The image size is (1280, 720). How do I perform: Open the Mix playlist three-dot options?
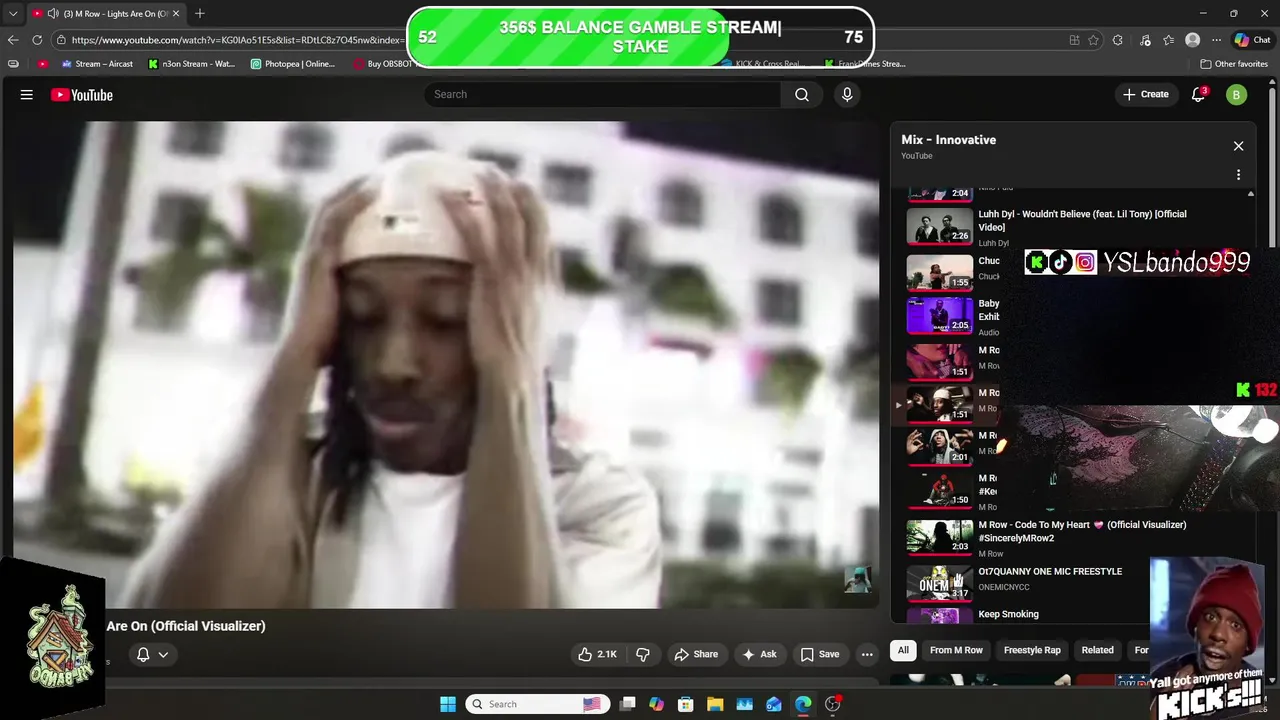coord(1238,175)
